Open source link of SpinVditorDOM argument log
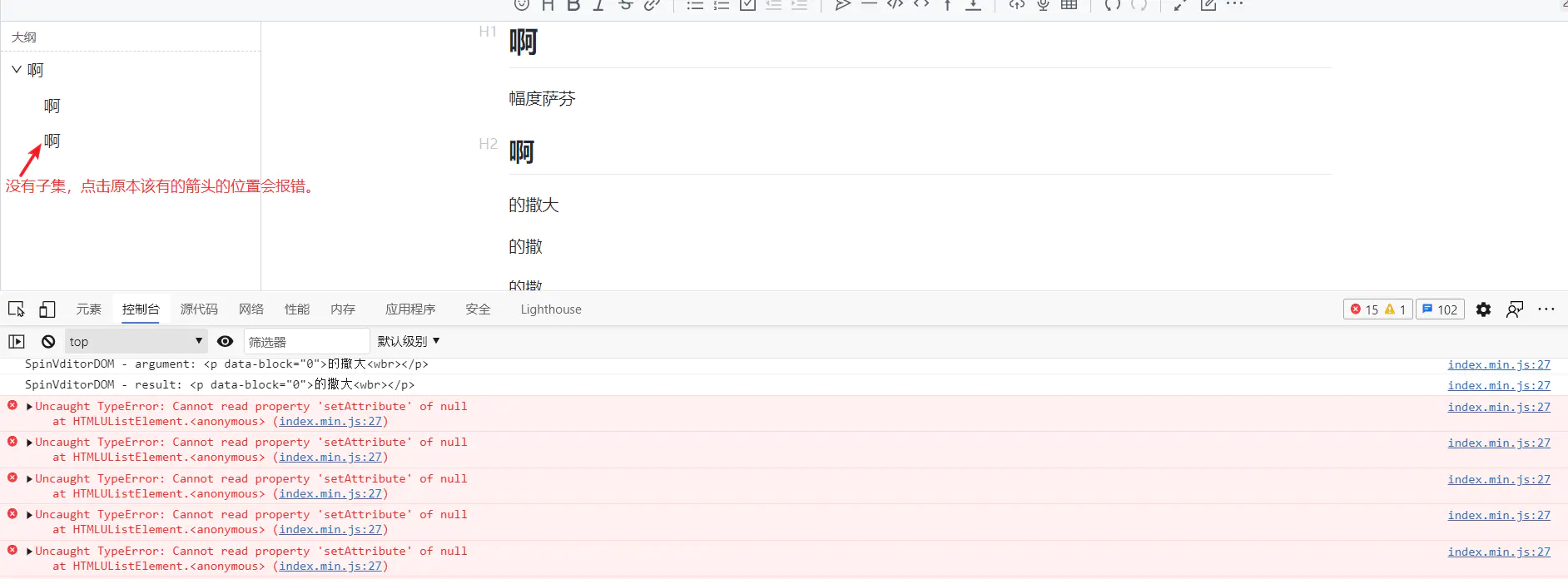 1499,364
